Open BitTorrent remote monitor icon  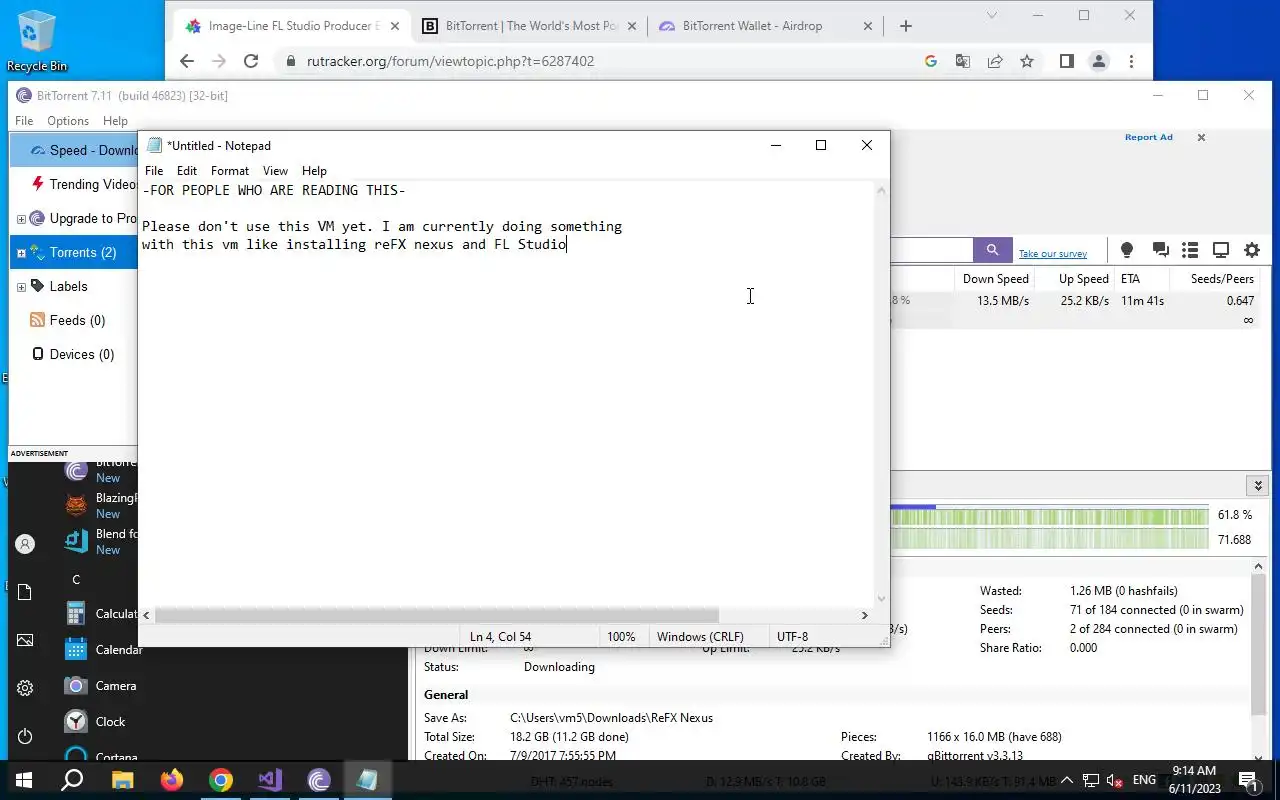click(1221, 250)
